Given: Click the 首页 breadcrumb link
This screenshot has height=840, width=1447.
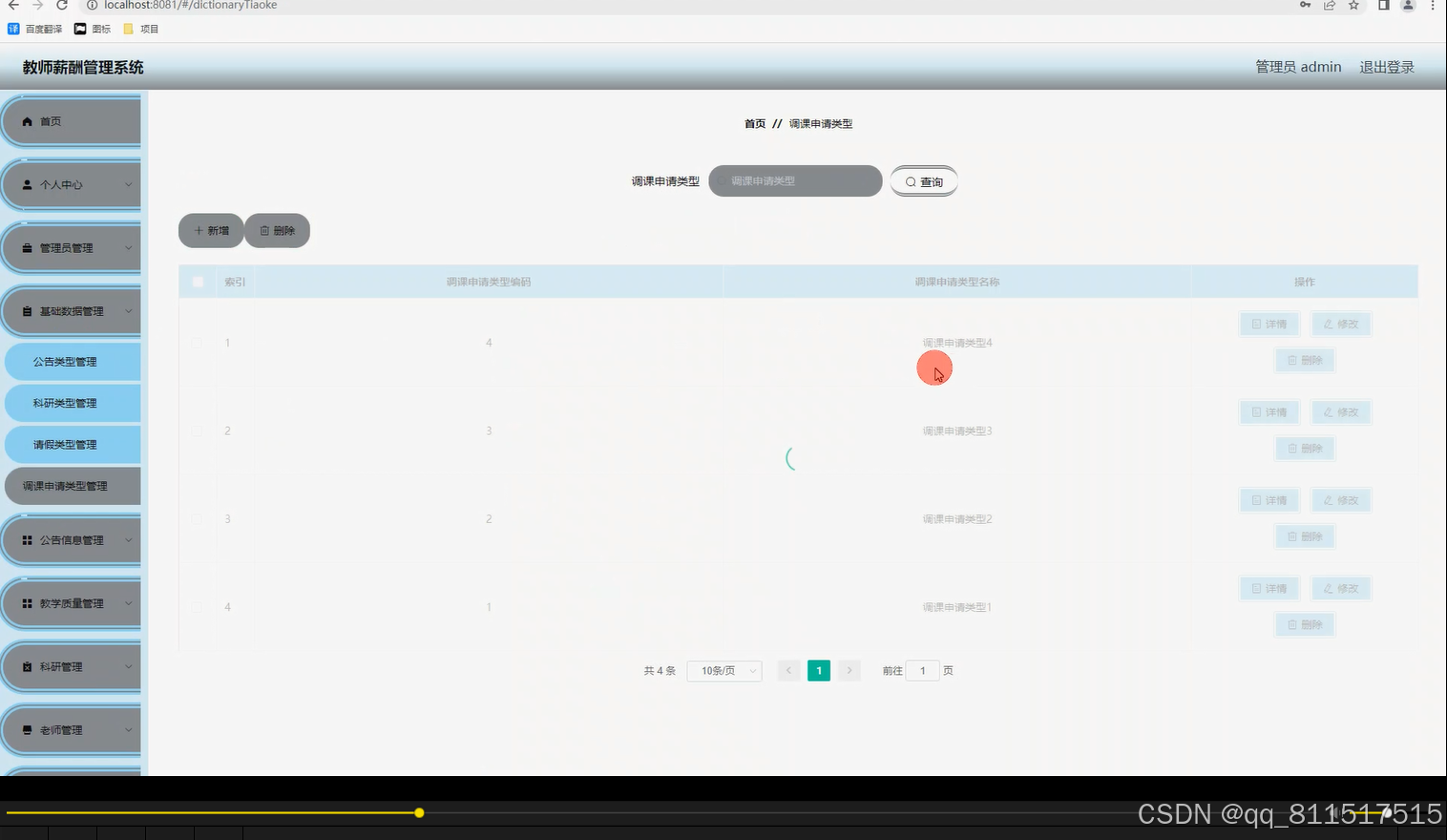Looking at the screenshot, I should pyautogui.click(x=755, y=124).
